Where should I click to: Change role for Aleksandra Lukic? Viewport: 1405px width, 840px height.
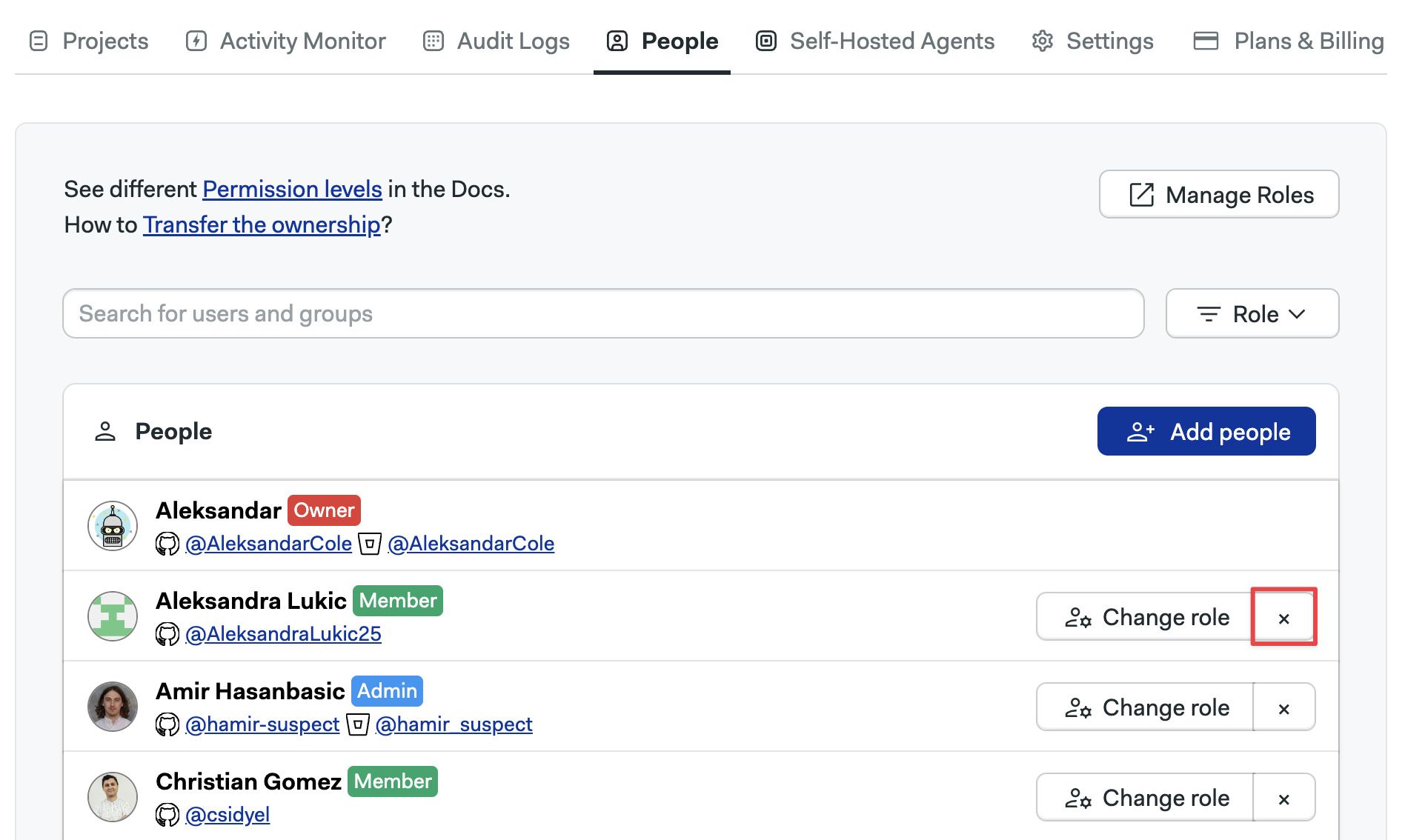coord(1145,617)
